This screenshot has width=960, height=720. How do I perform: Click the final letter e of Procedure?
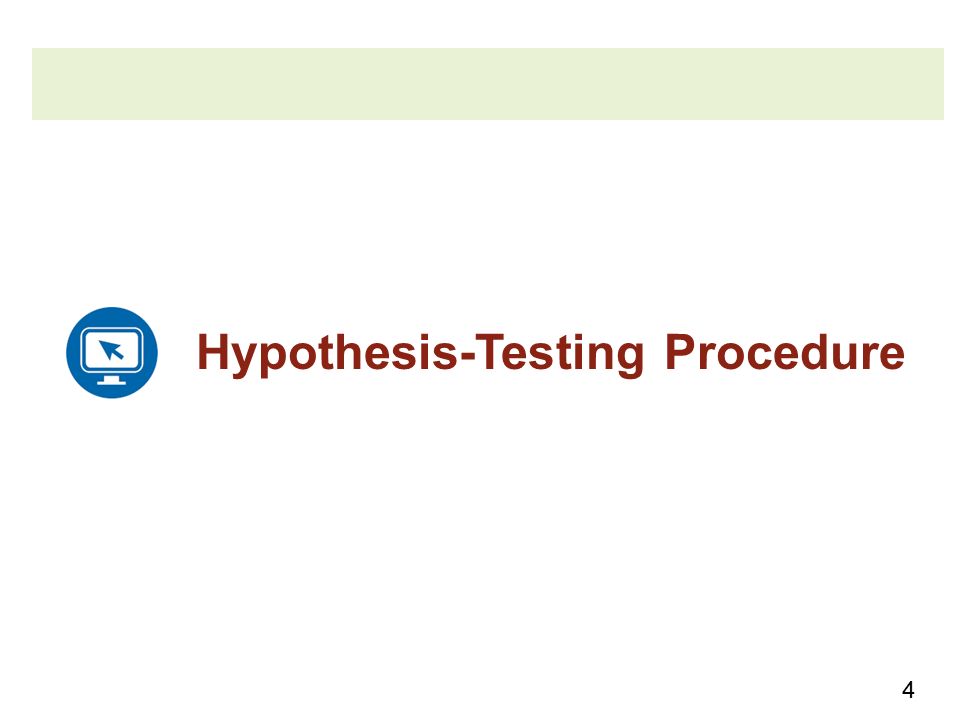click(x=892, y=356)
